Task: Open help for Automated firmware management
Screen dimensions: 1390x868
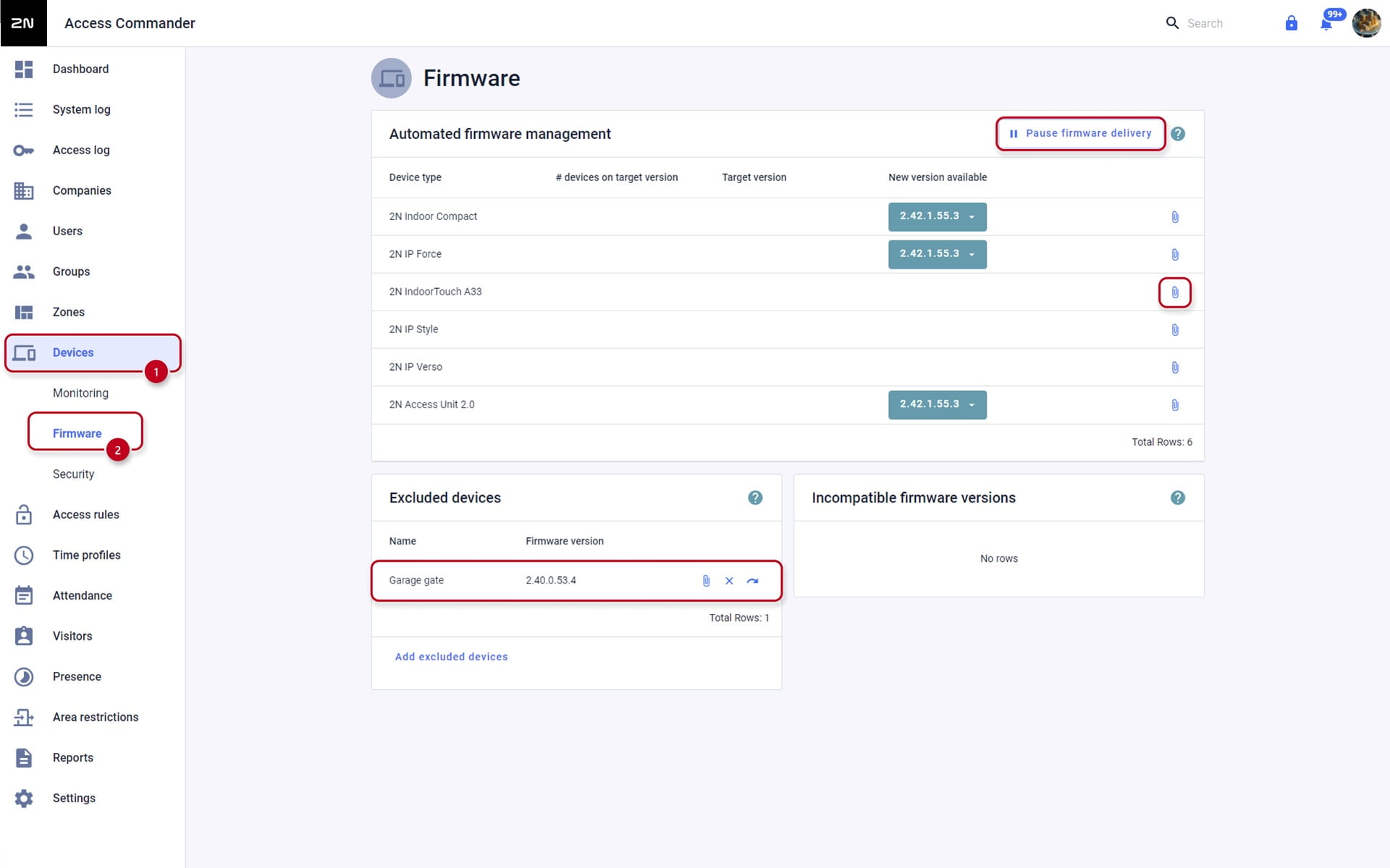Action: point(1178,134)
